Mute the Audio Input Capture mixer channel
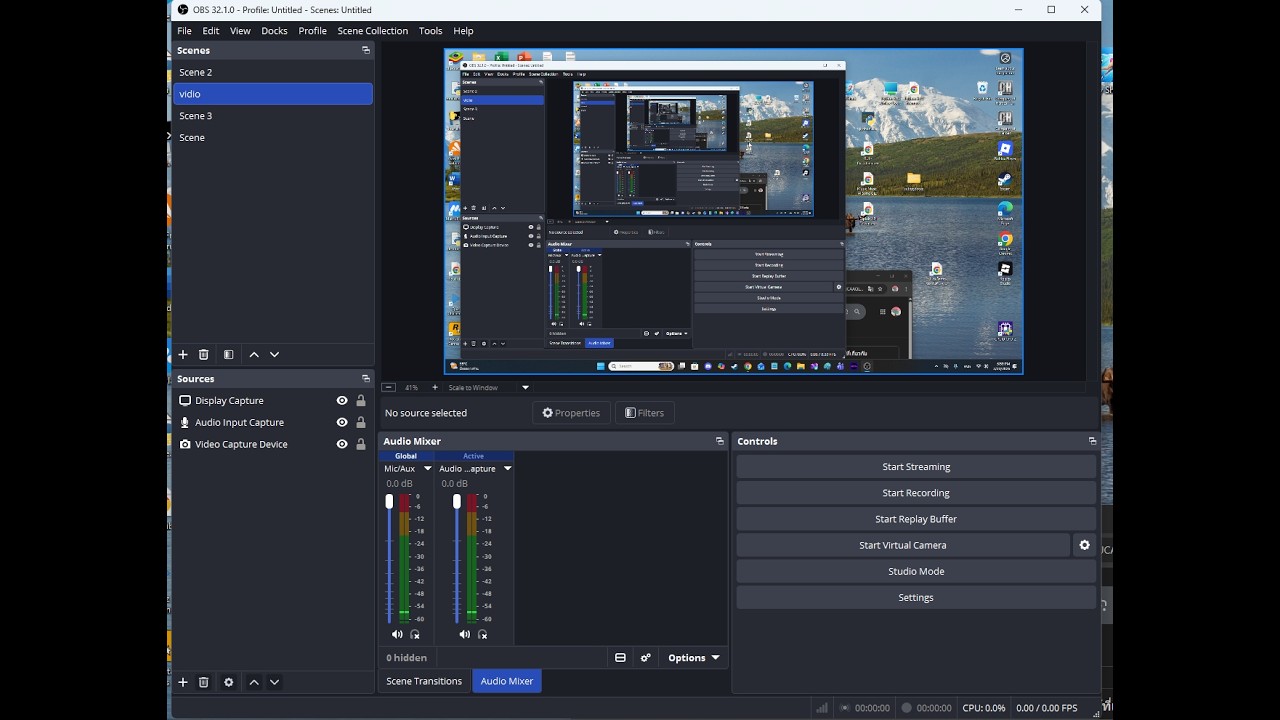Viewport: 1280px width, 720px height. pyautogui.click(x=464, y=634)
